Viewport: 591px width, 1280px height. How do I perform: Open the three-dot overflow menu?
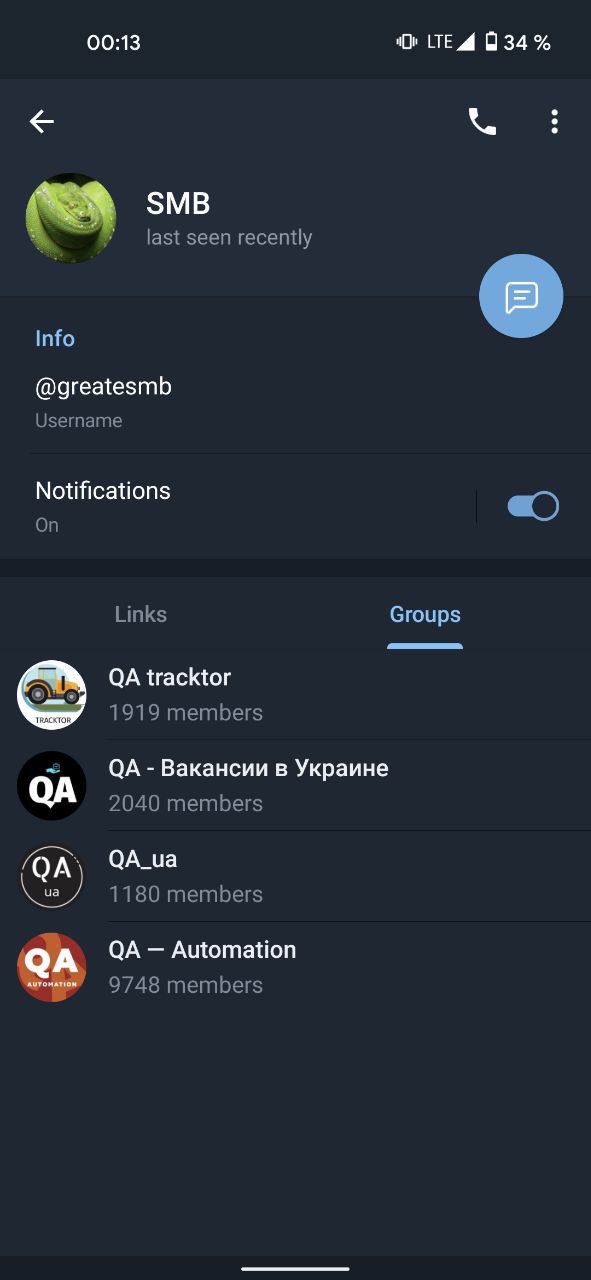554,122
